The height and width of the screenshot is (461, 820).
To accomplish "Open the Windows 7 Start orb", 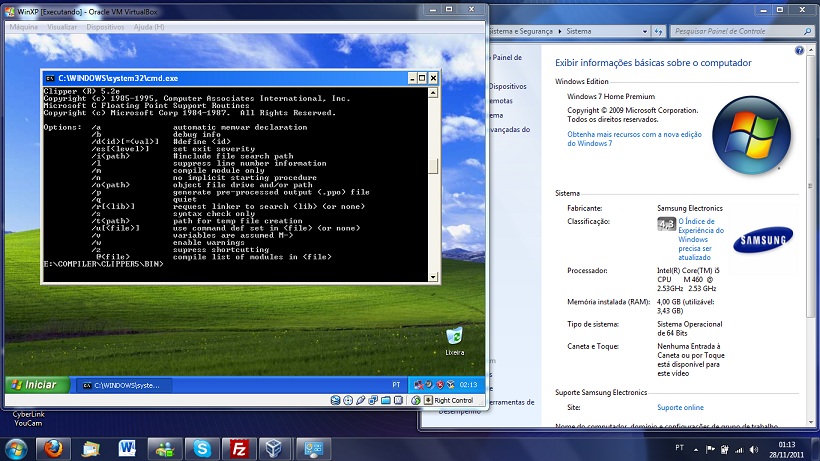I will tap(16, 448).
